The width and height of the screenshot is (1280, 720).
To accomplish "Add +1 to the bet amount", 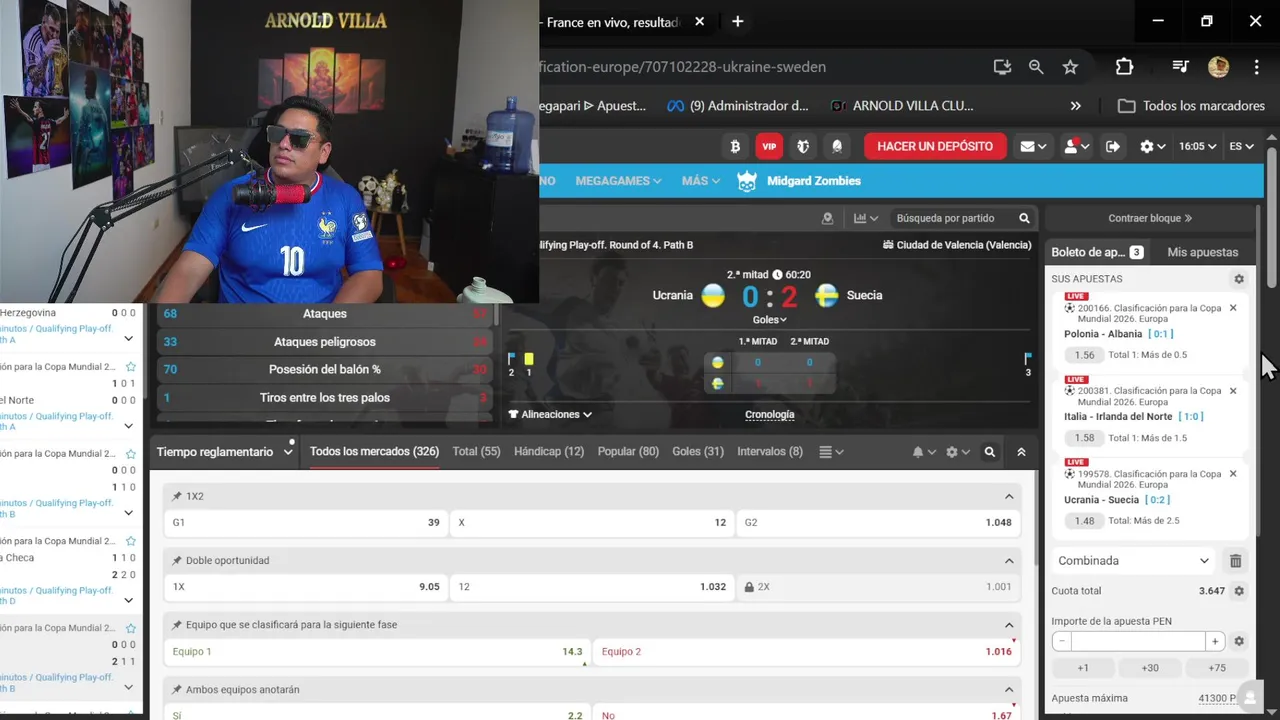I will point(1083,668).
